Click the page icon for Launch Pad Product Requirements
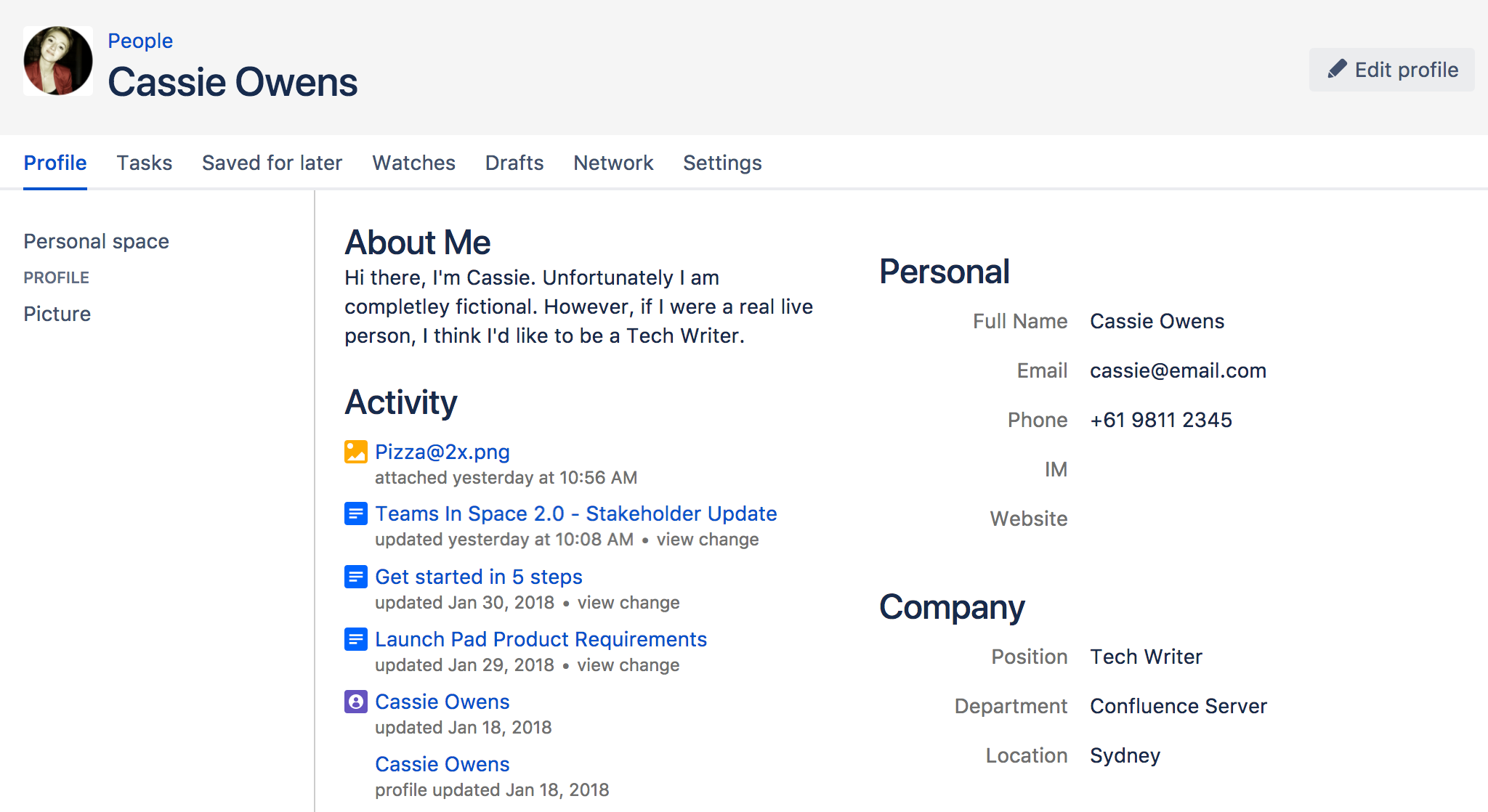This screenshot has width=1488, height=812. click(x=356, y=639)
